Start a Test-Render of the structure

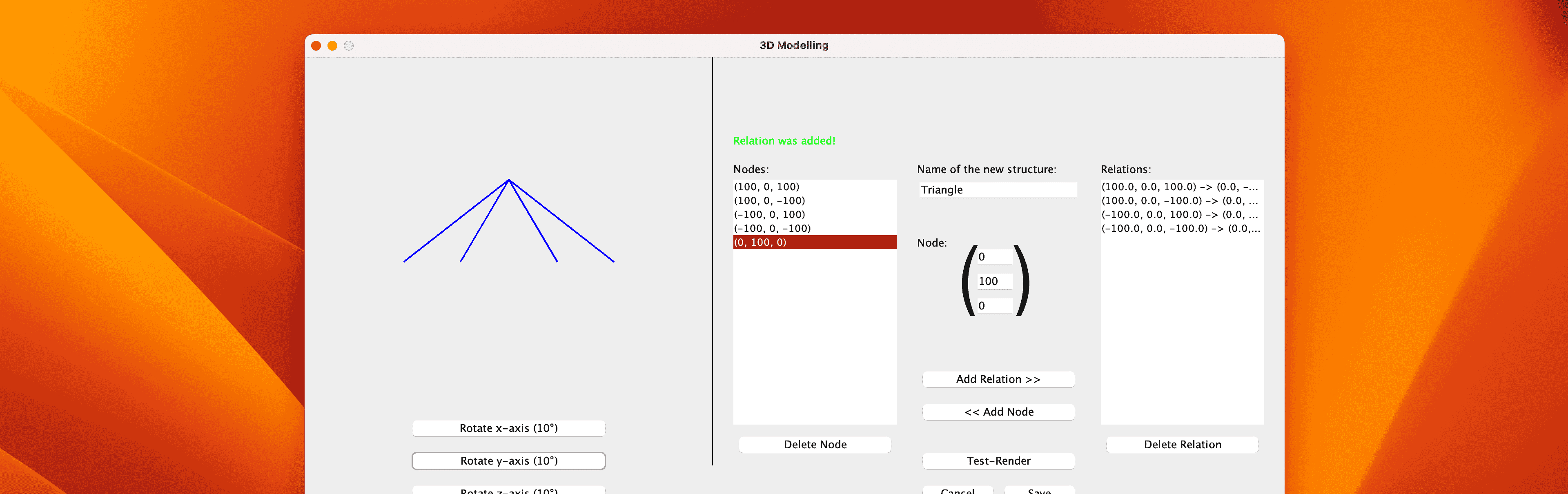click(998, 461)
